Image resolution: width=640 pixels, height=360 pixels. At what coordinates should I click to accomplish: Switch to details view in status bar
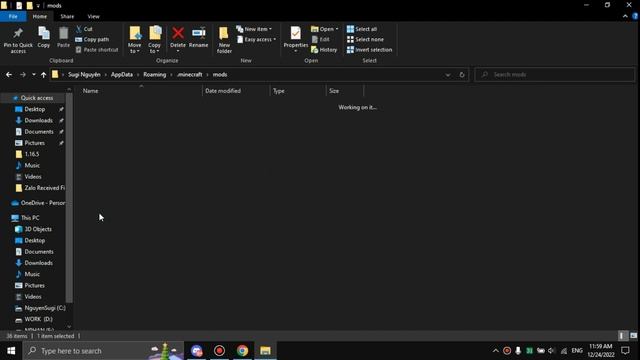tap(622, 336)
